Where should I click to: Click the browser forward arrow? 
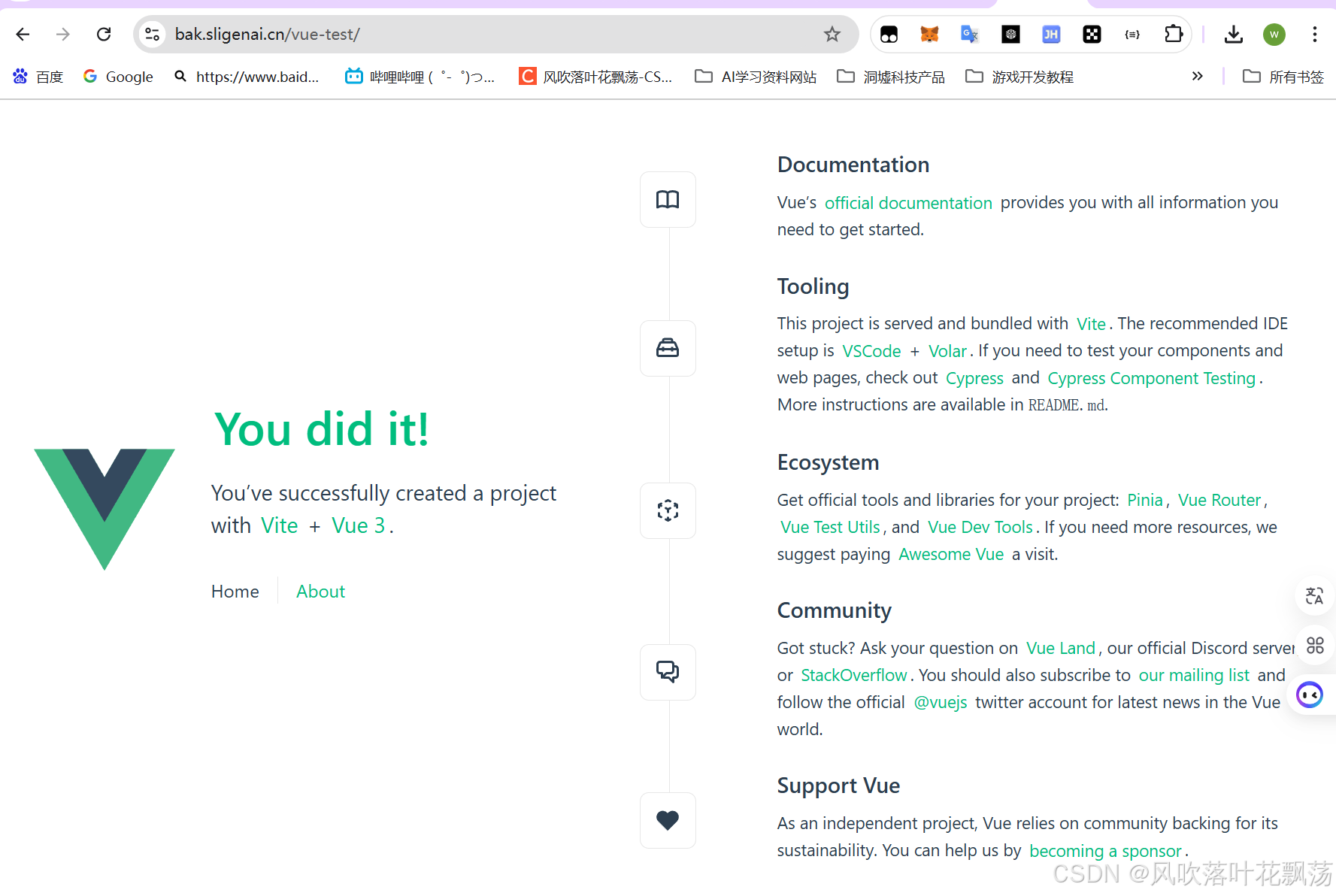coord(63,34)
